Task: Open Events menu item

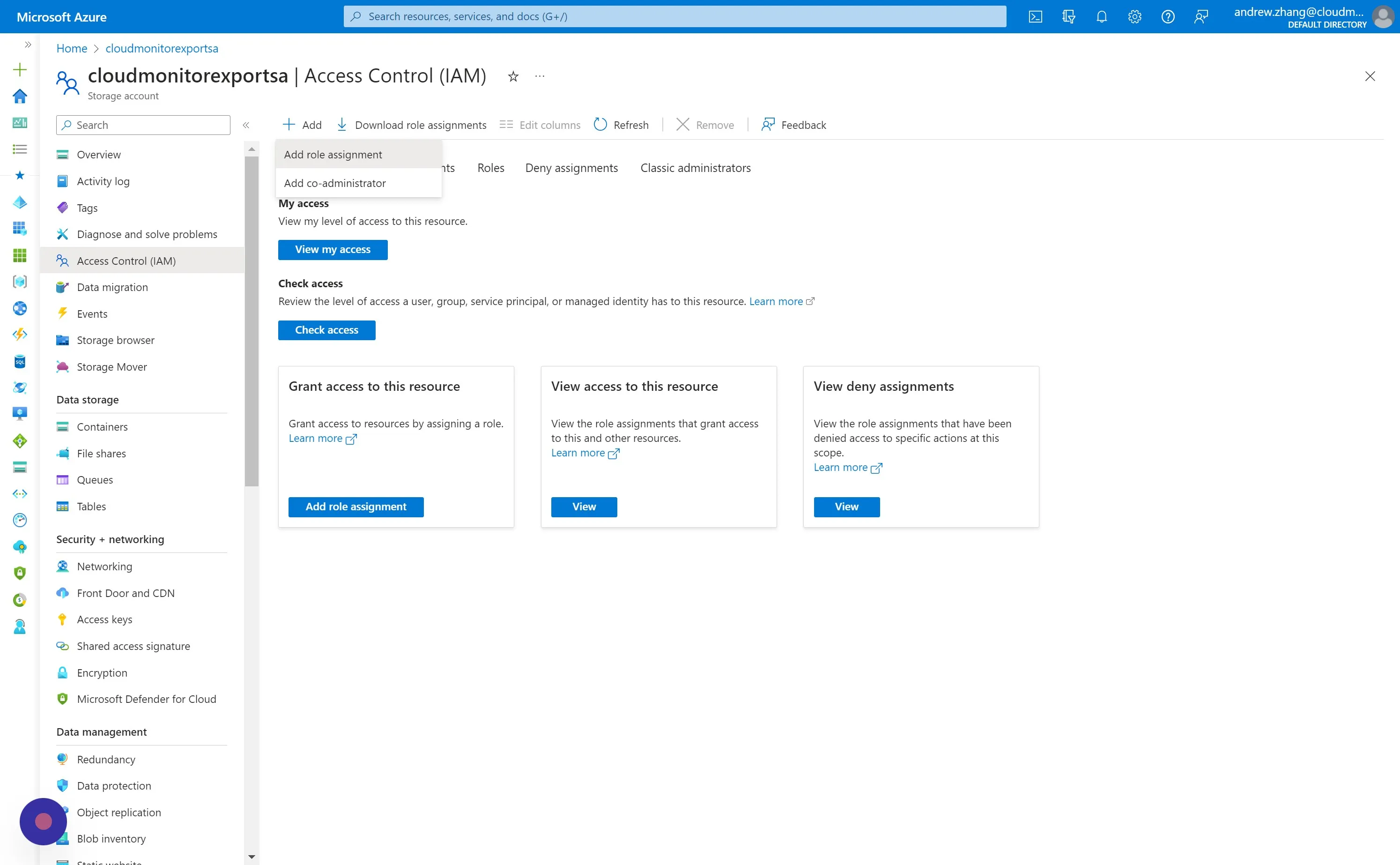Action: (142, 314)
